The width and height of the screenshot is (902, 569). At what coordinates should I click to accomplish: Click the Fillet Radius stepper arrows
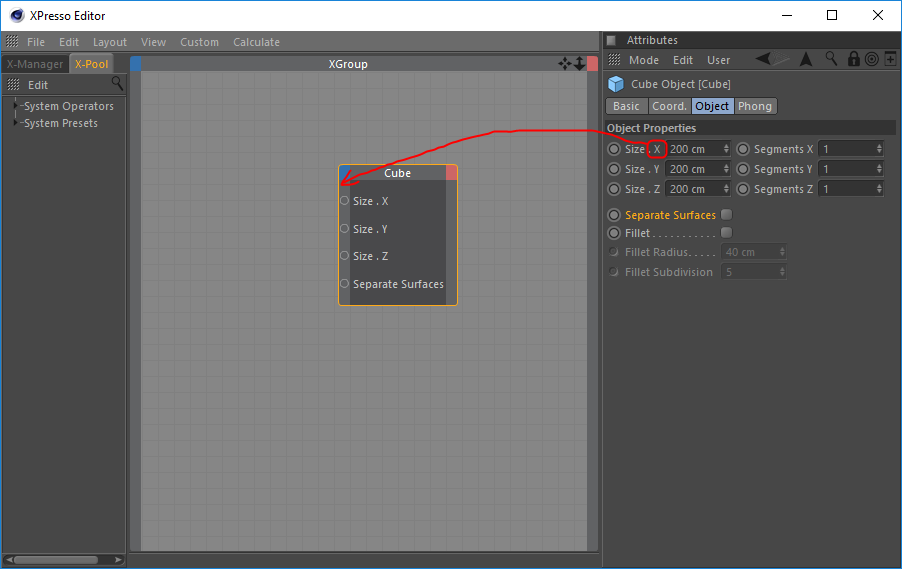pyautogui.click(x=782, y=252)
